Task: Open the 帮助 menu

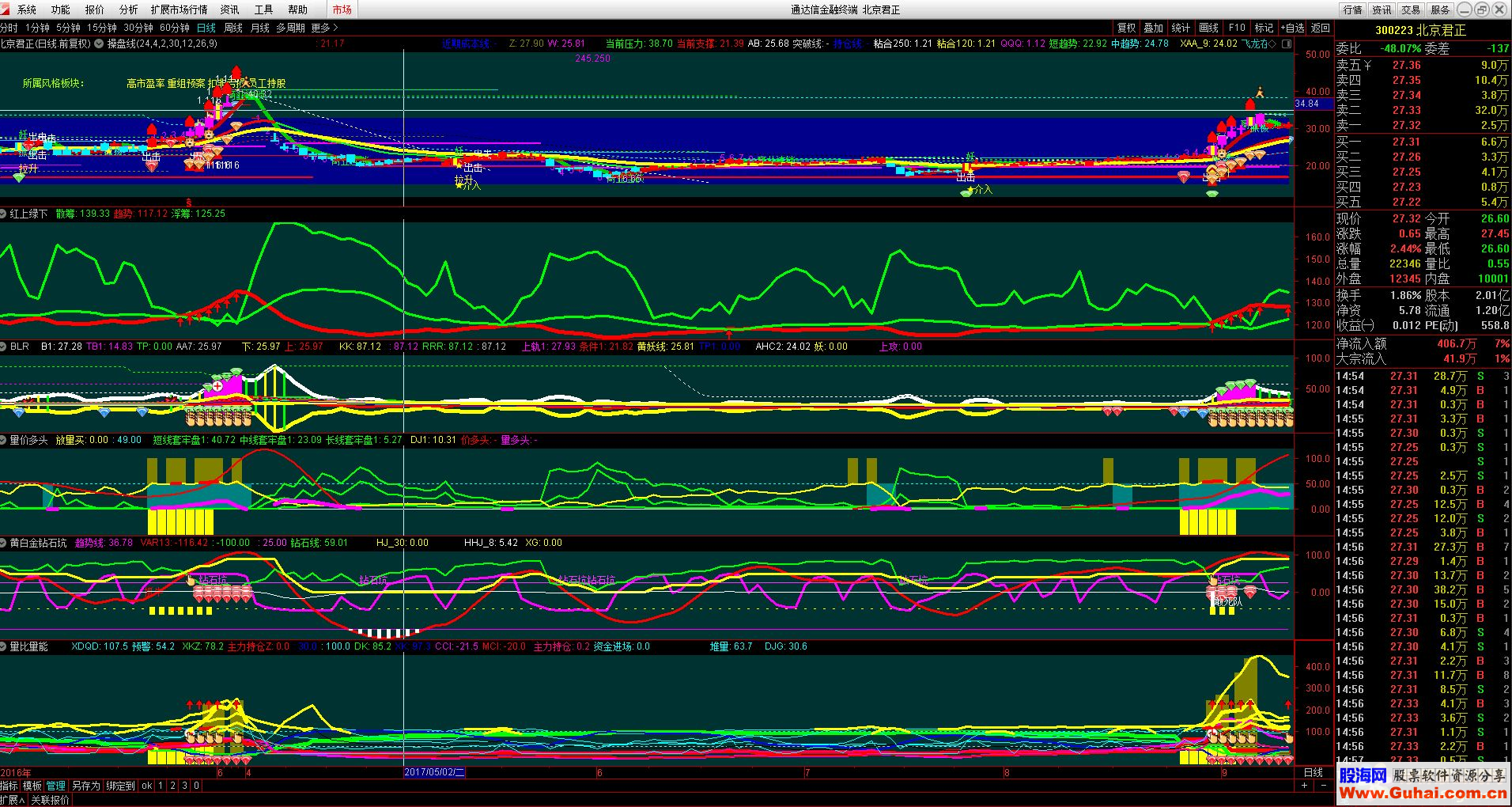Action: [298, 9]
